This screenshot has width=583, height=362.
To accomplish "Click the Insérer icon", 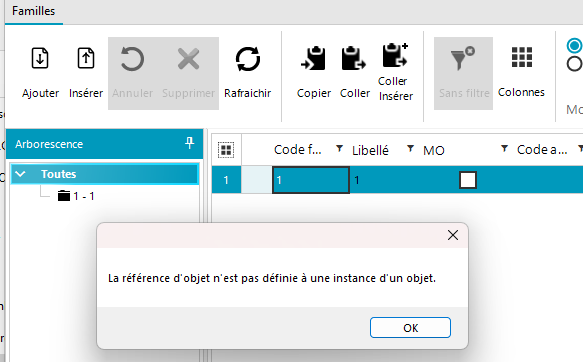I will click(x=86, y=58).
